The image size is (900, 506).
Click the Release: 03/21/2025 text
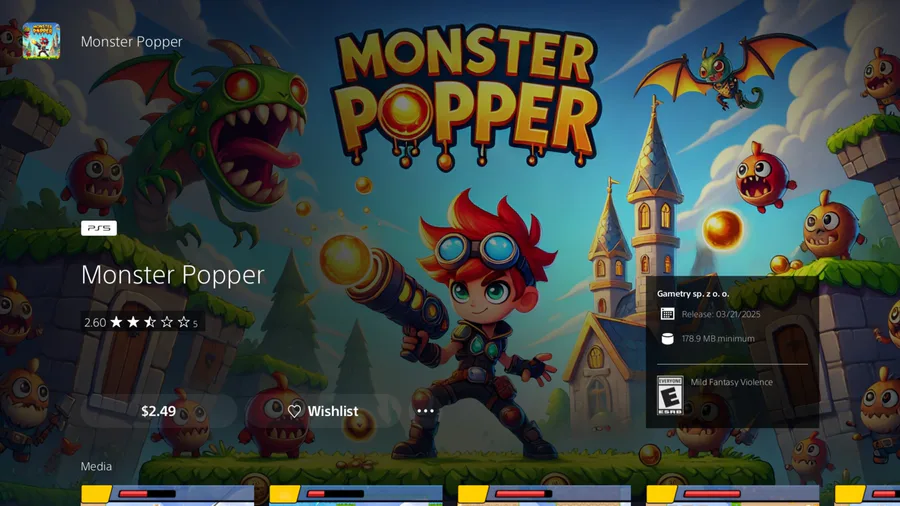tap(721, 314)
